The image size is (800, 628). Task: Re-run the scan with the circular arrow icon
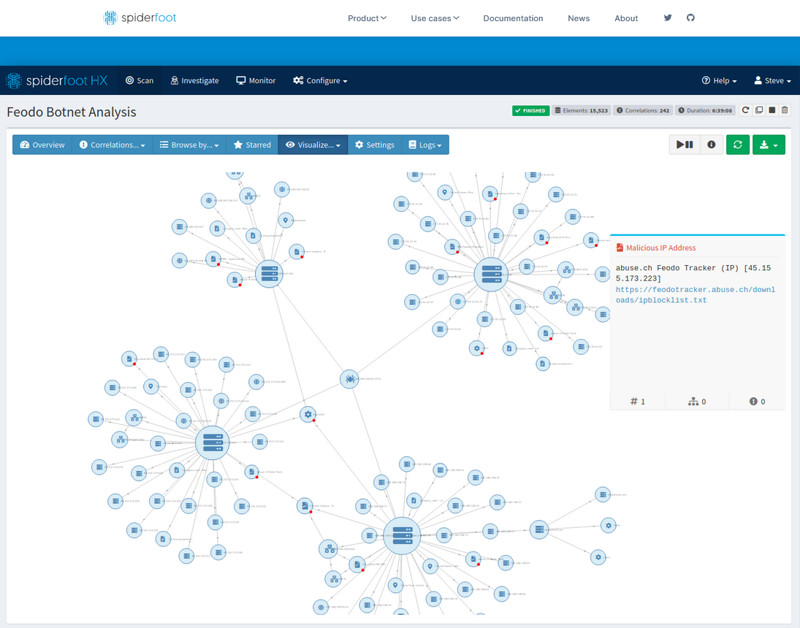[745, 110]
